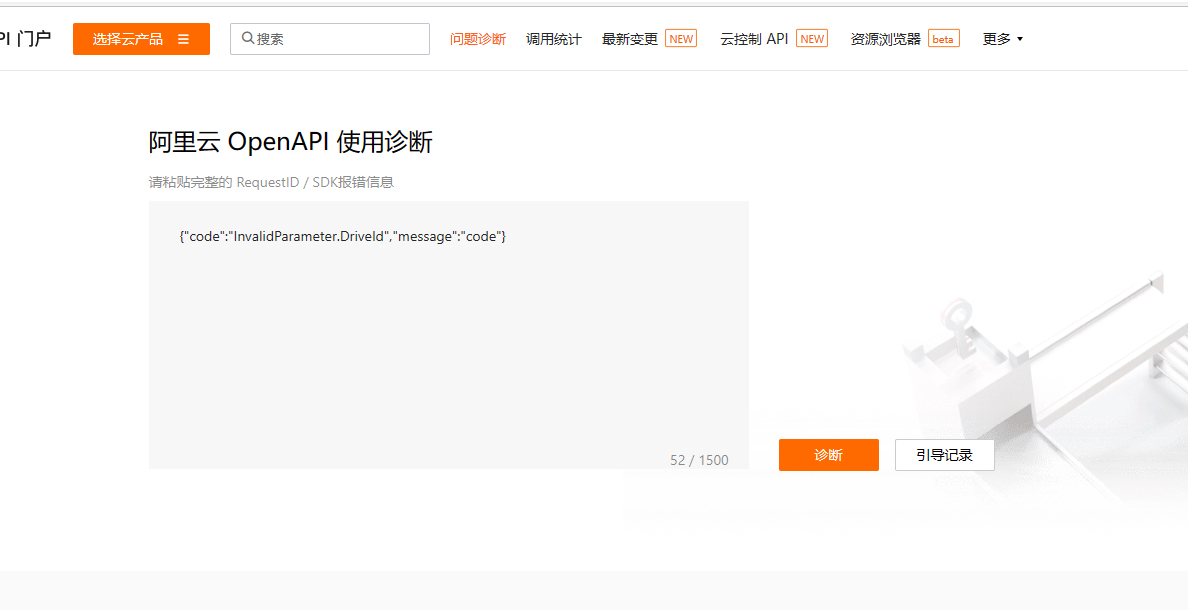This screenshot has width=1188, height=610.
Task: Click the 请粘贴完整的 RequestID hint text
Action: click(x=271, y=182)
